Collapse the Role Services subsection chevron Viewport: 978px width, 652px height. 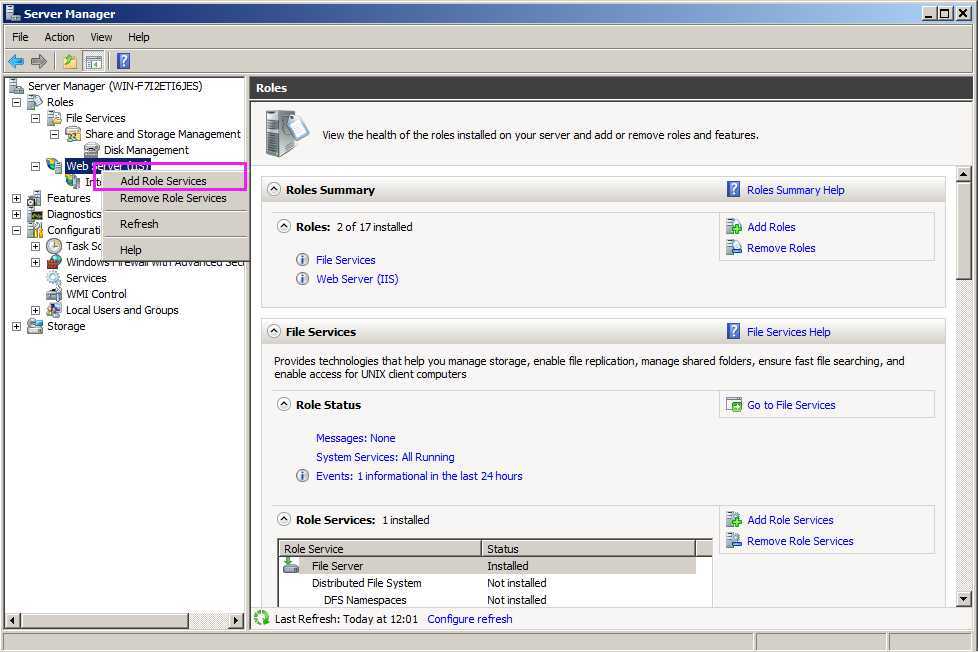(x=284, y=518)
